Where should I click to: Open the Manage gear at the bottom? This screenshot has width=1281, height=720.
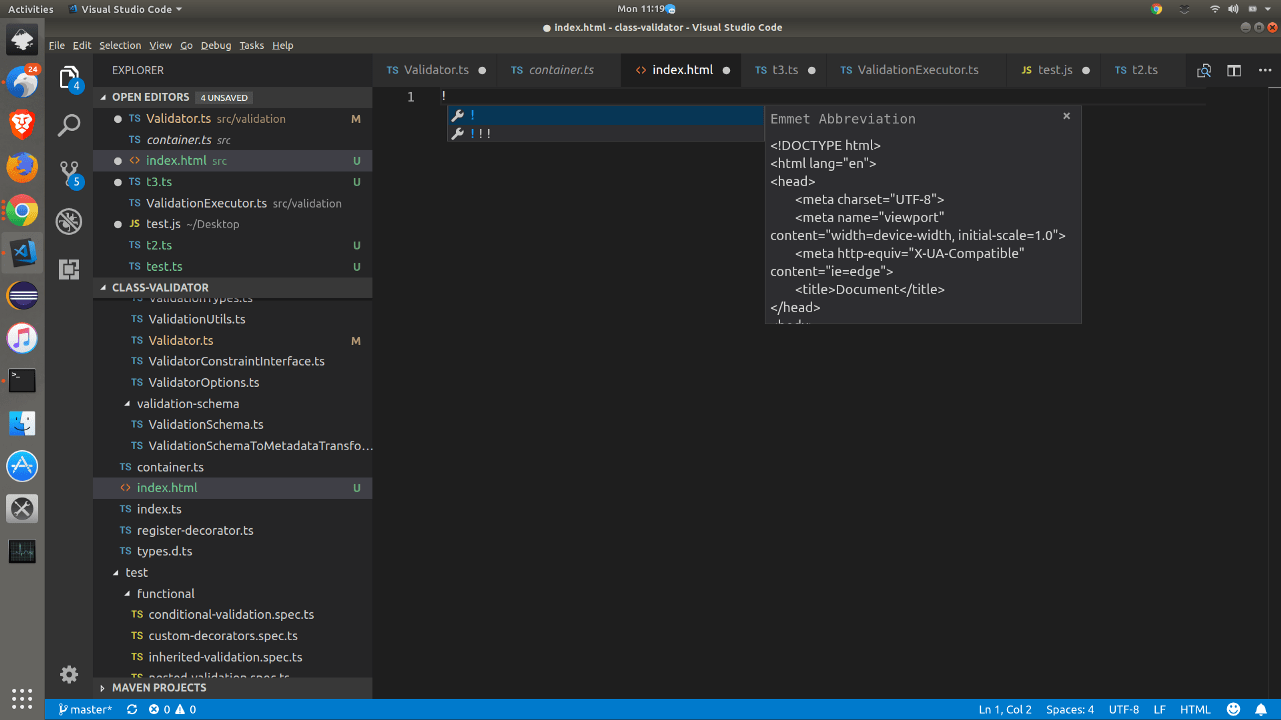click(x=68, y=674)
